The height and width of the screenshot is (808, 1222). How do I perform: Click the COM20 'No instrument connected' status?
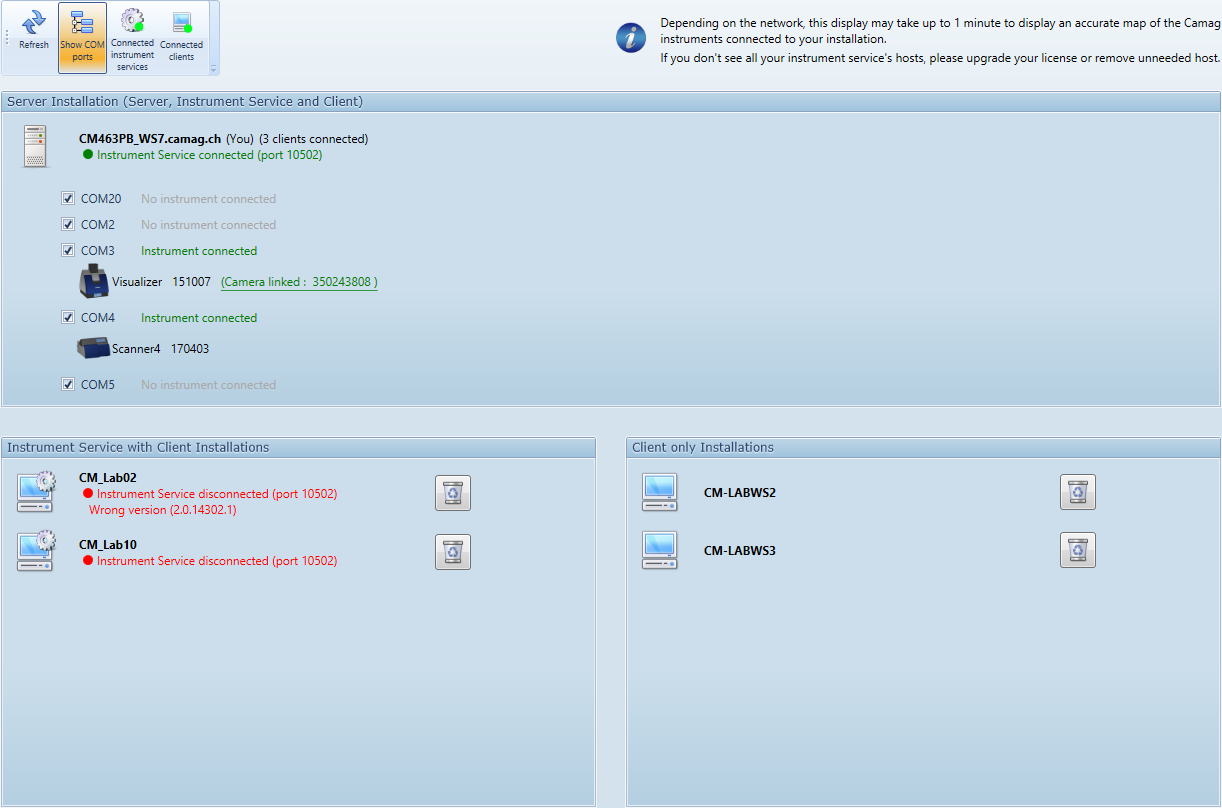coord(208,199)
